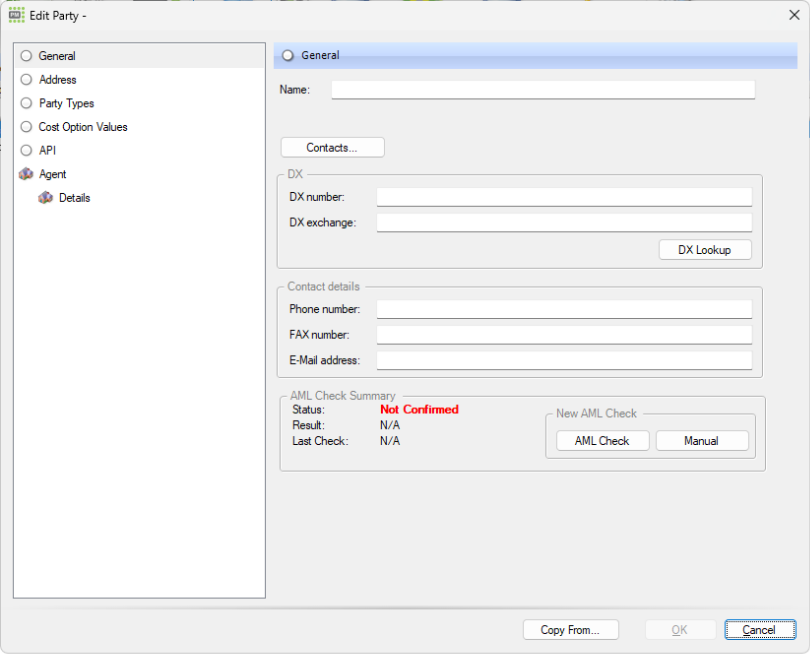This screenshot has height=654, width=810.
Task: Run a DX Lookup
Action: (x=705, y=249)
